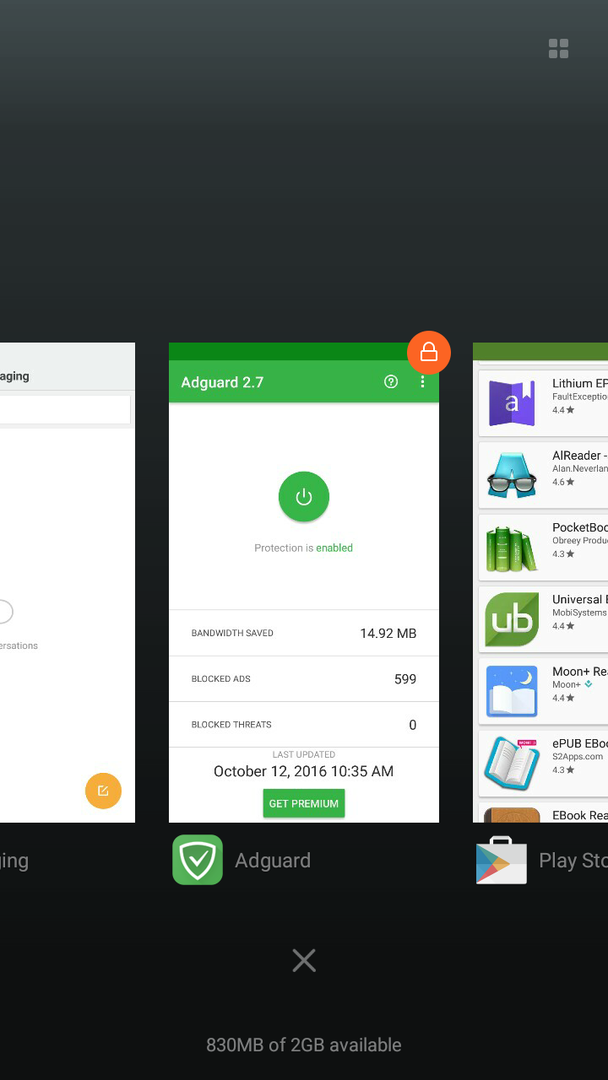Image resolution: width=608 pixels, height=1080 pixels.
Task: Tap the Bandwidth Saved row
Action: pyautogui.click(x=304, y=633)
